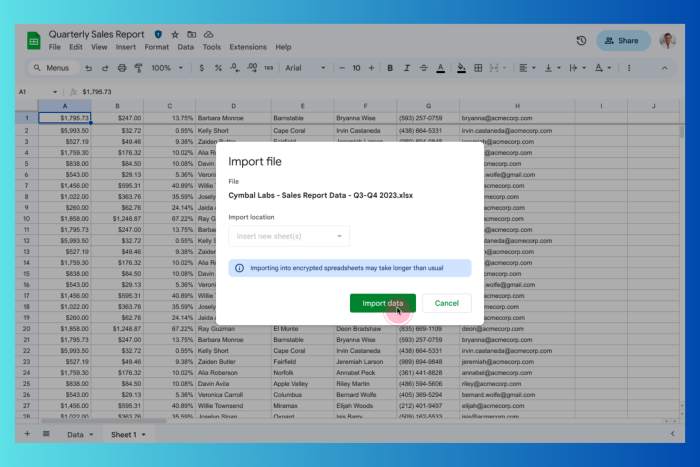The image size is (700, 467).
Task: Toggle italic formatting
Action: 406,68
